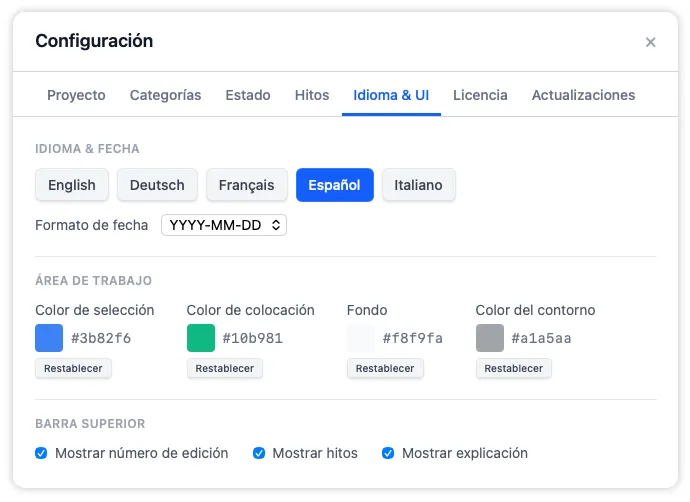The height and width of the screenshot is (502, 690).
Task: Toggle Mostrar explicación checkbox
Action: tap(388, 453)
